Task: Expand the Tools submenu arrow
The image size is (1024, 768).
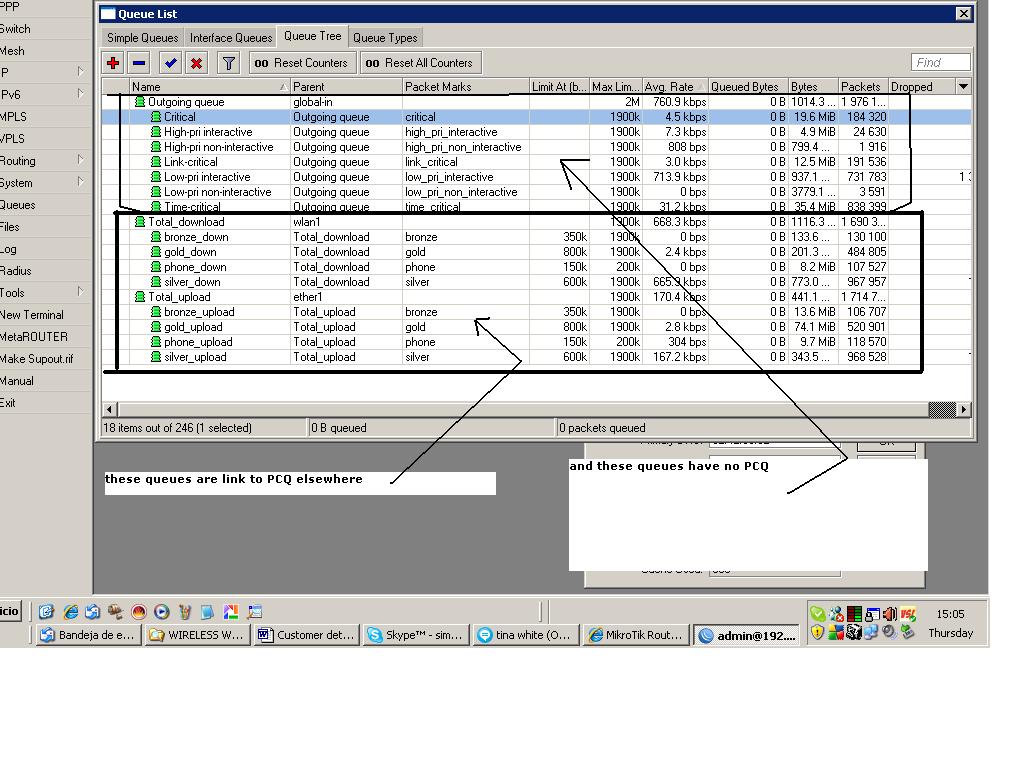Action: [x=80, y=291]
